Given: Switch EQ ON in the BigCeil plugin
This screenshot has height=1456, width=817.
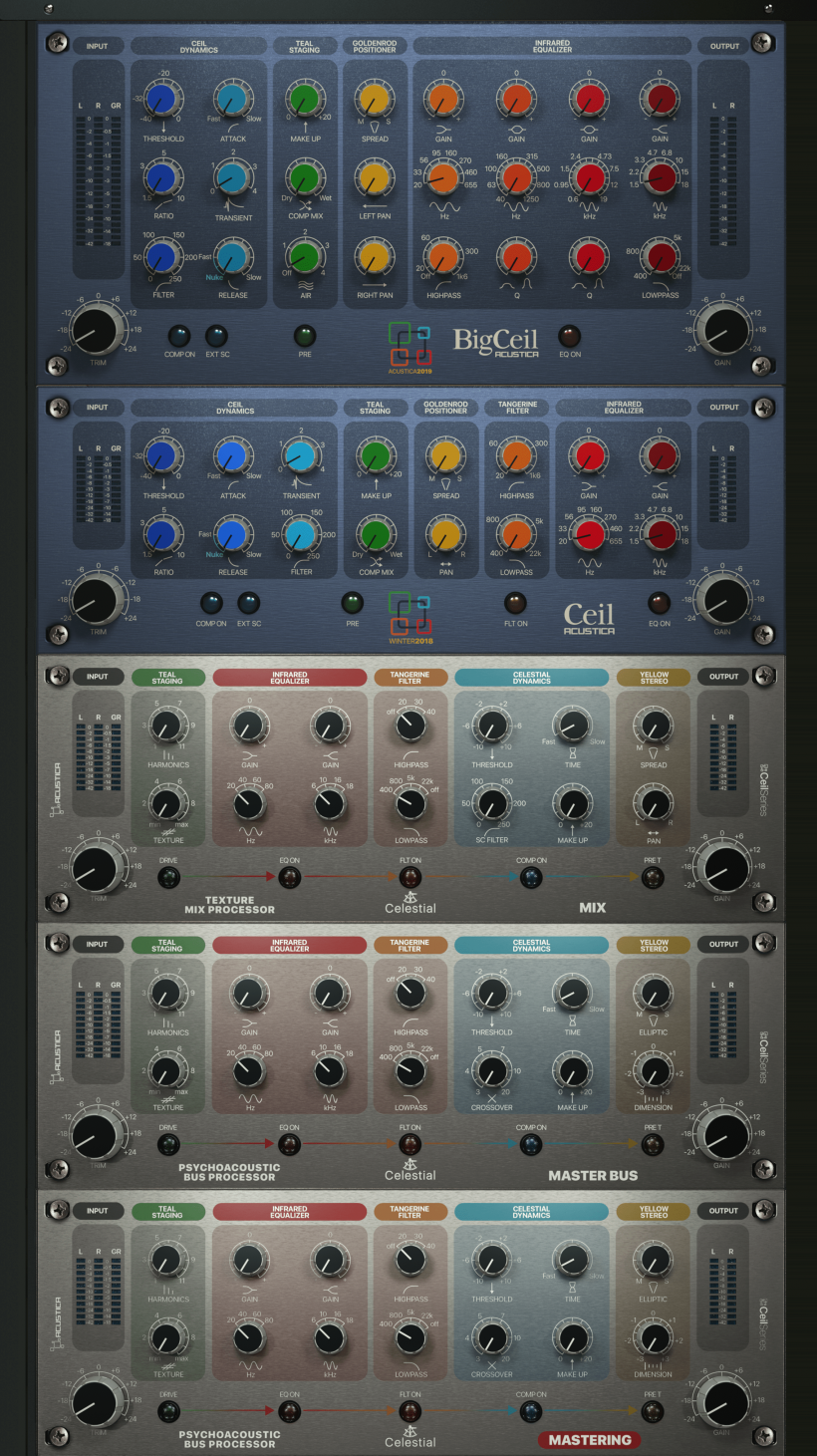Looking at the screenshot, I should click(x=569, y=336).
